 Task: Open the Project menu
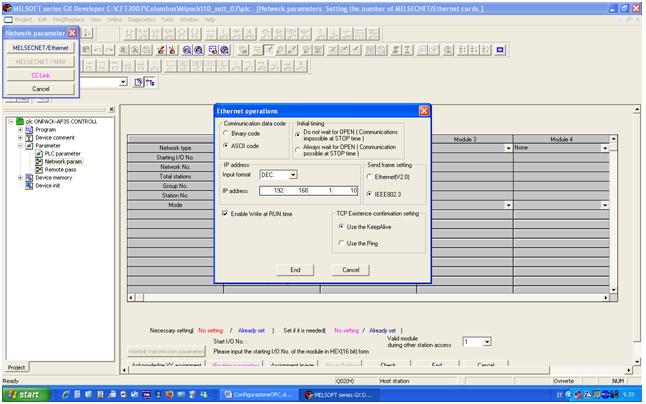click(x=23, y=19)
